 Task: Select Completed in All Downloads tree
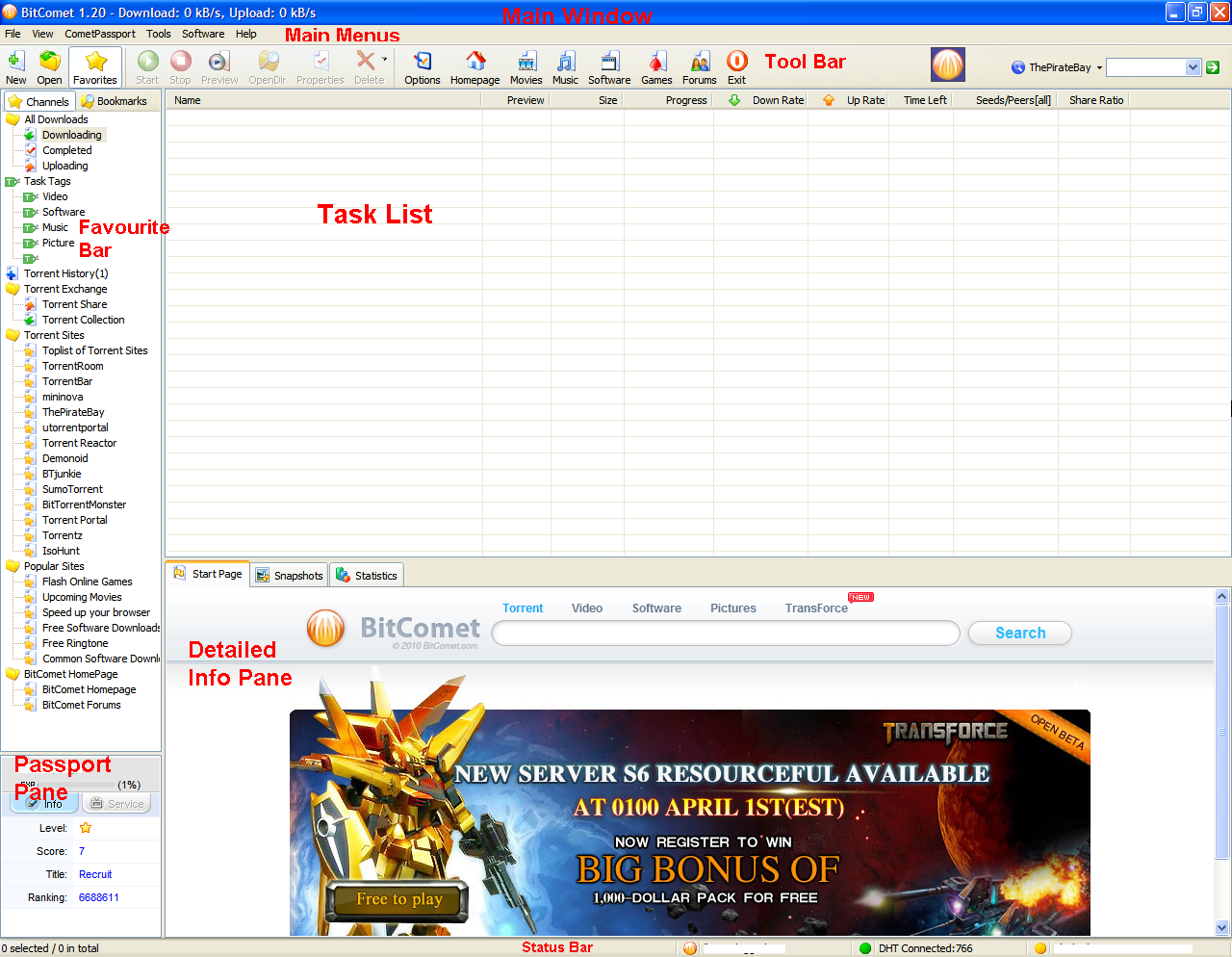(66, 150)
